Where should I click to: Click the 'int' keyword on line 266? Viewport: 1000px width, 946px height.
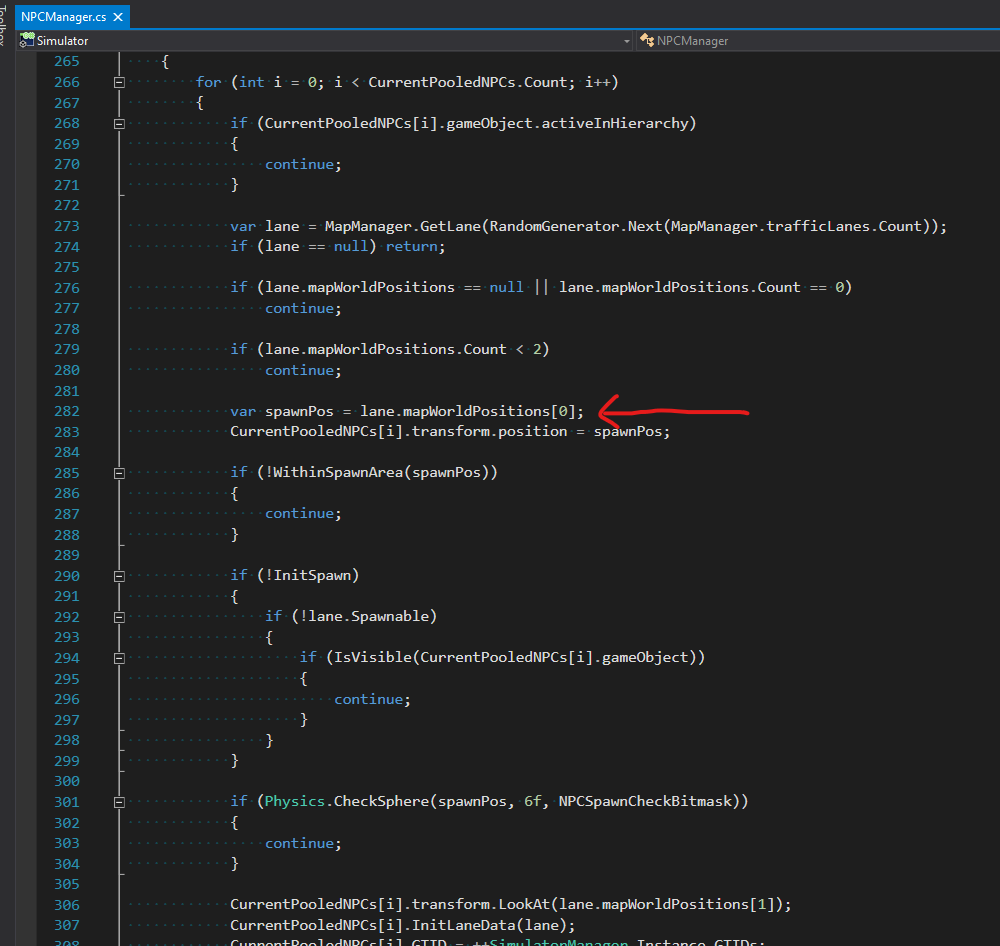point(252,82)
